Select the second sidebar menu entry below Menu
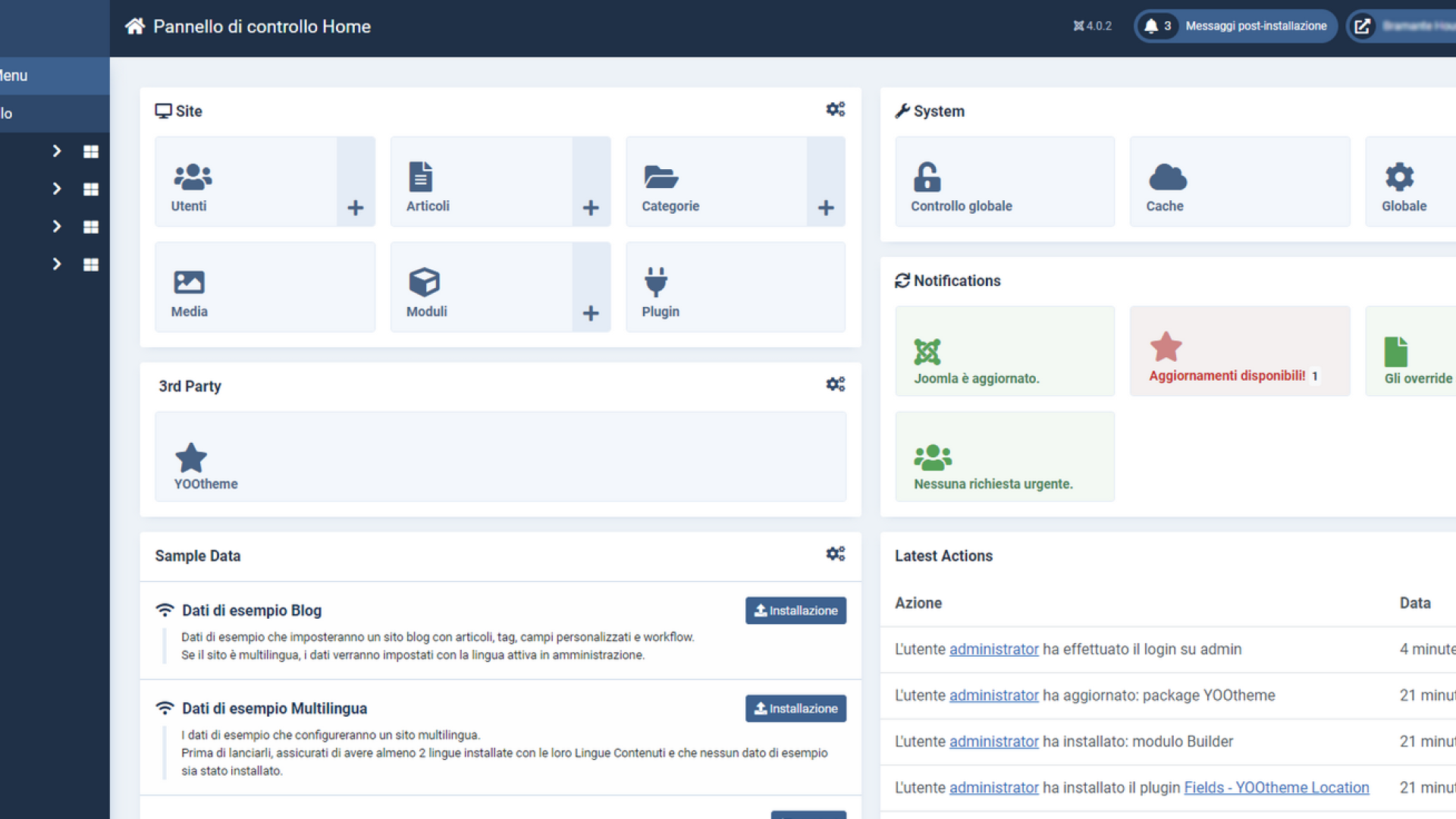The width and height of the screenshot is (1456, 819). [x=55, y=114]
